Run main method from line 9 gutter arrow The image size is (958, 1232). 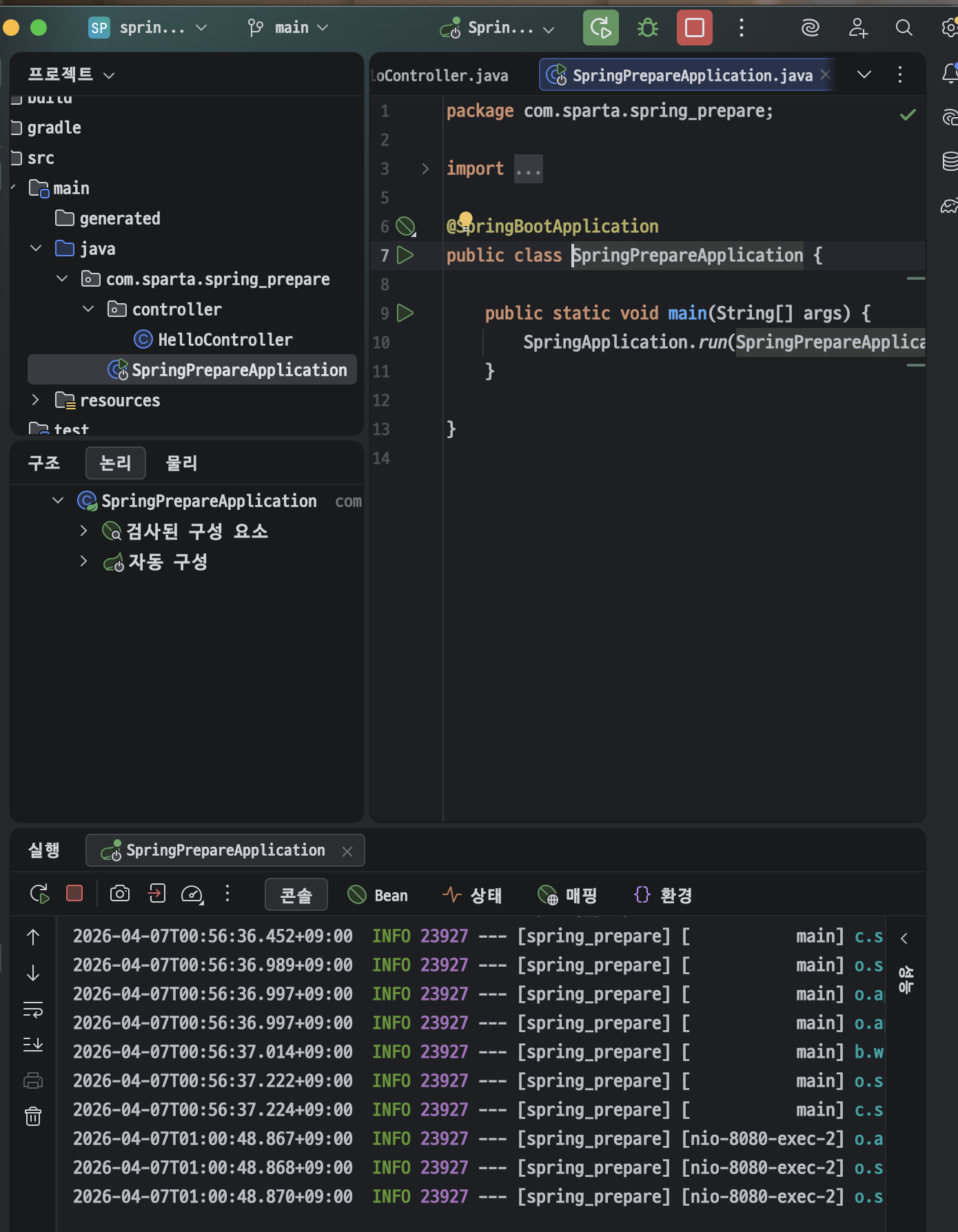point(405,313)
